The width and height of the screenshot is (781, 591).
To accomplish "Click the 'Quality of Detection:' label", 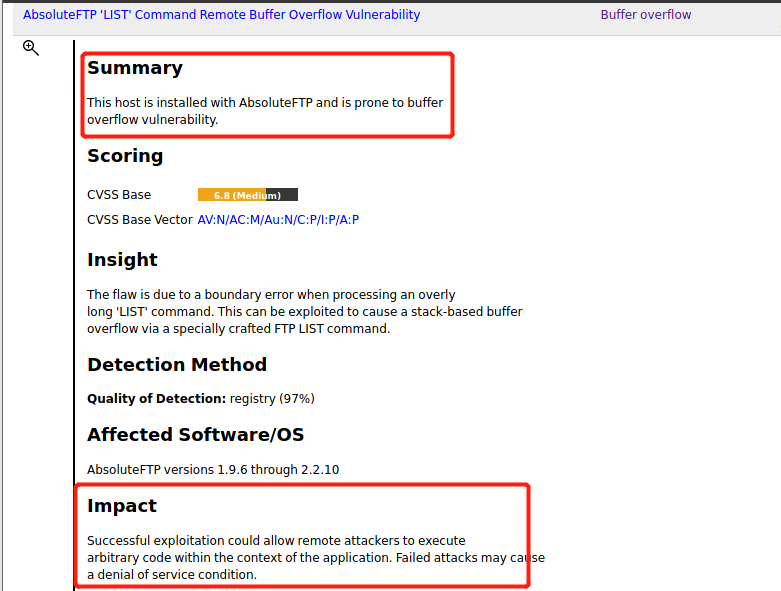I will [156, 399].
